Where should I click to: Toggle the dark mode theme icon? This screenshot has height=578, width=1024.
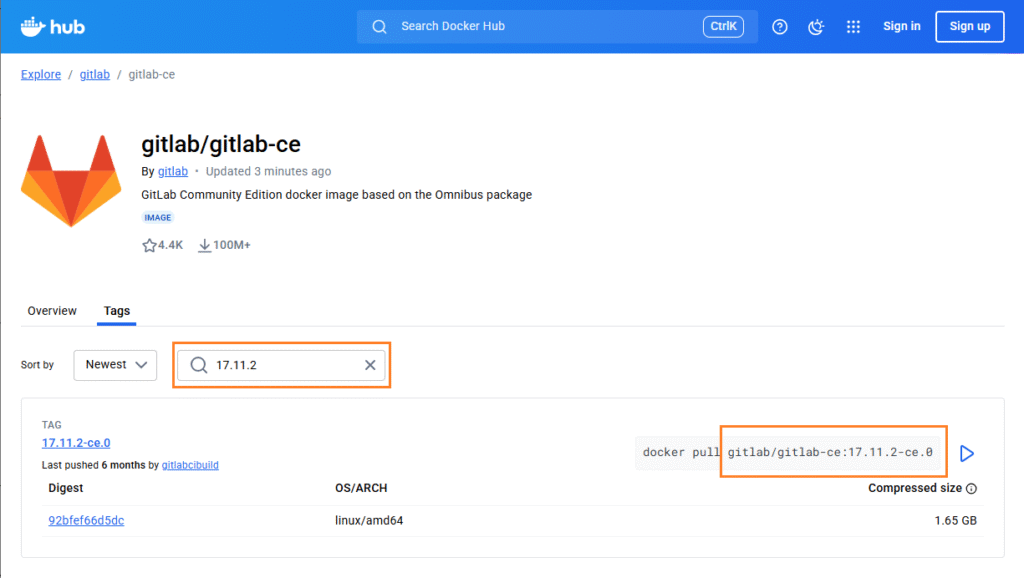(816, 27)
